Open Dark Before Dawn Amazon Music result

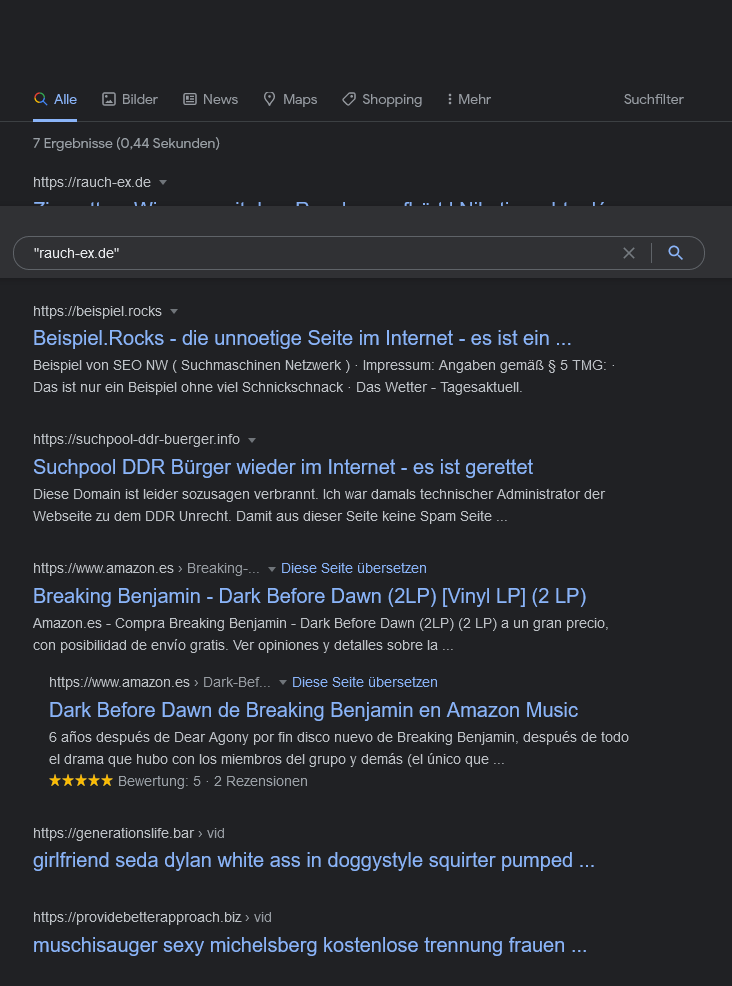click(x=313, y=710)
